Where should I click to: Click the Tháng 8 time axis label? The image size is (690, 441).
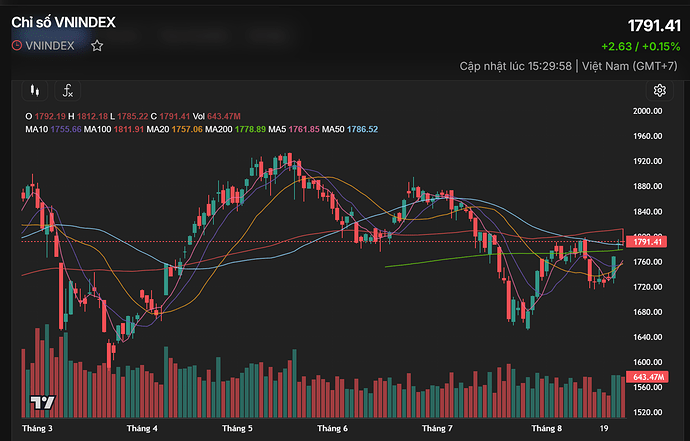tap(547, 428)
